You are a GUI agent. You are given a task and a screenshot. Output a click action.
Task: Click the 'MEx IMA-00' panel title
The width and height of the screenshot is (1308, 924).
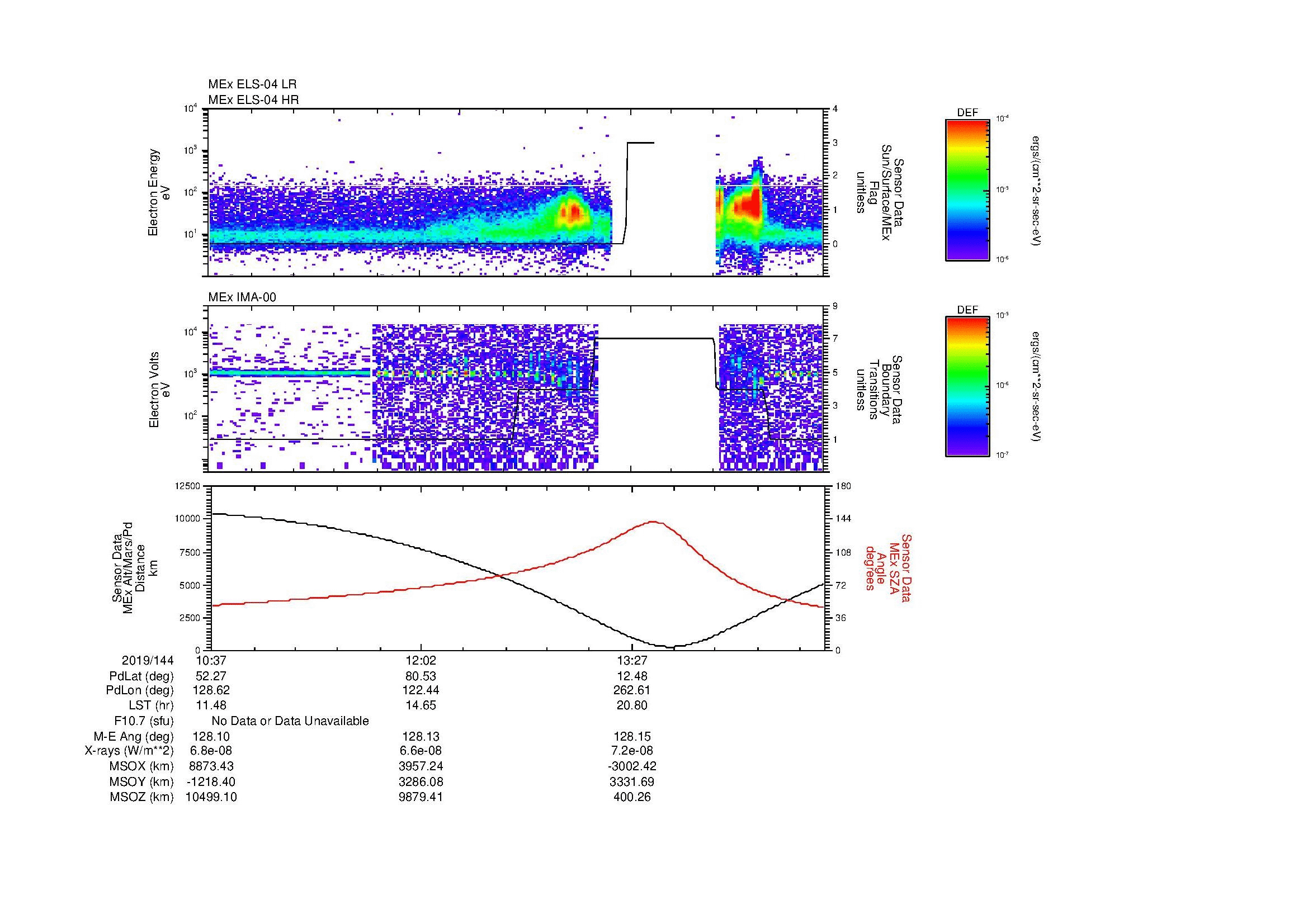pyautogui.click(x=242, y=297)
